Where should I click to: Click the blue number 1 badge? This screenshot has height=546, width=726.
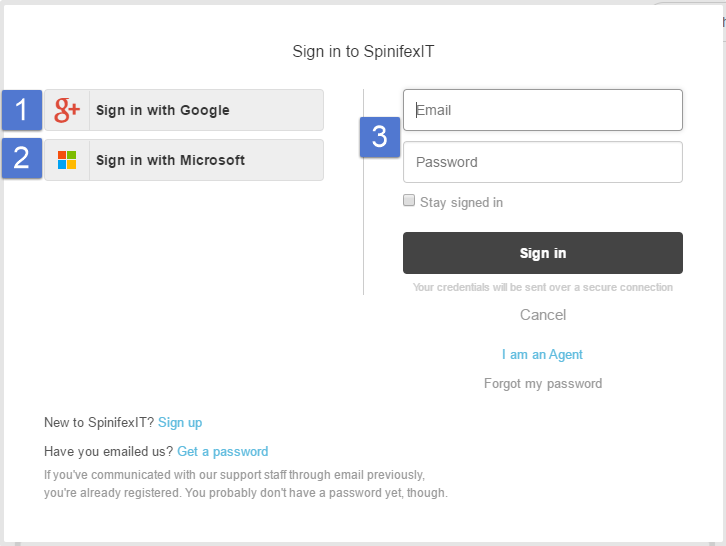(x=22, y=110)
